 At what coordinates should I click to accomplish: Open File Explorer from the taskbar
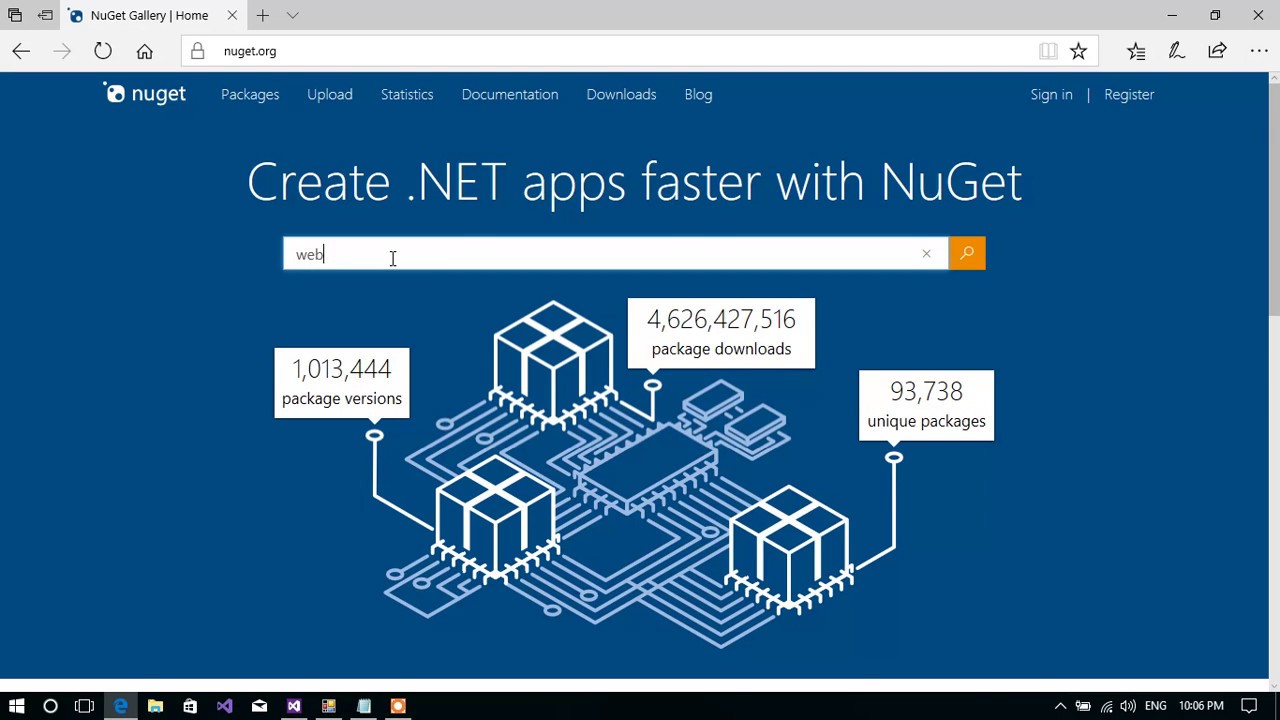pyautogui.click(x=155, y=706)
